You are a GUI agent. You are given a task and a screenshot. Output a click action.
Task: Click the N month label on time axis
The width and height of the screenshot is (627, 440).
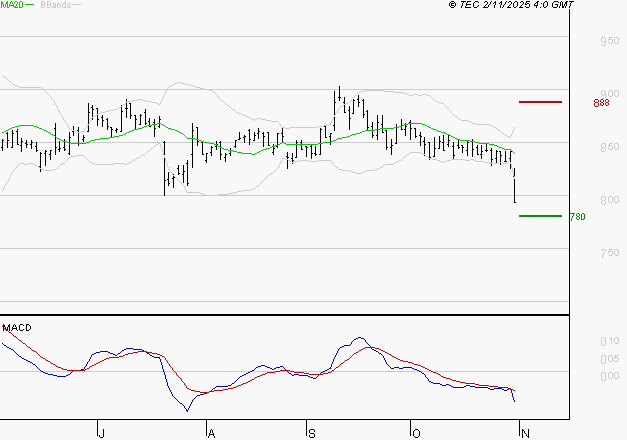pos(525,433)
